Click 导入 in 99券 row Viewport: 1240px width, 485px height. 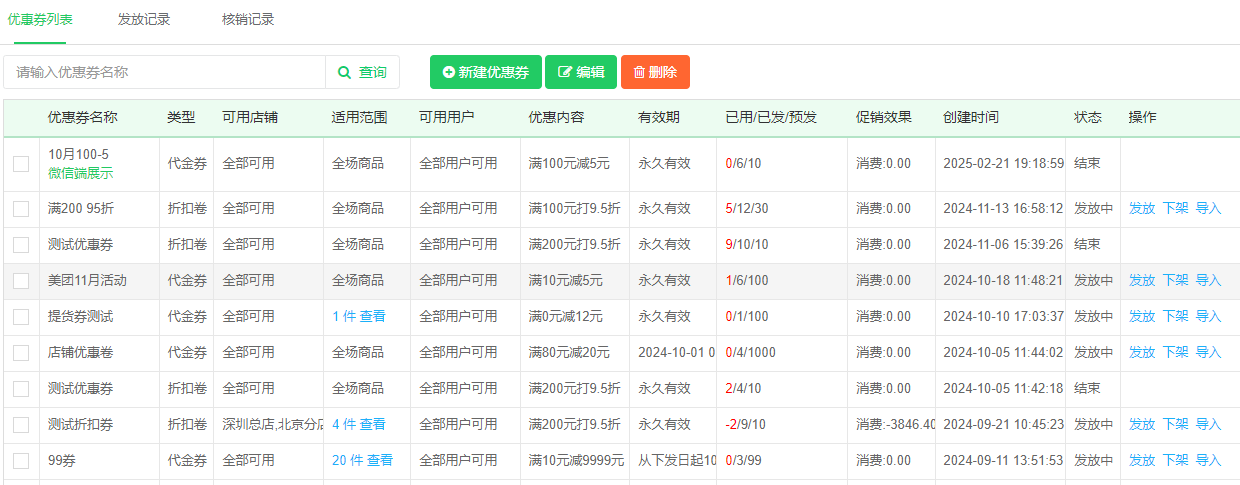coord(1209,461)
